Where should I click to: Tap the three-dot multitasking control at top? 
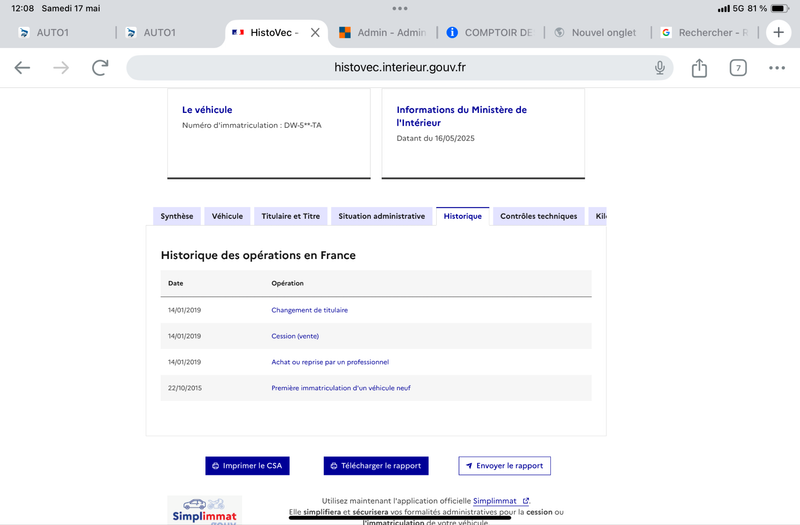pyautogui.click(x=399, y=9)
